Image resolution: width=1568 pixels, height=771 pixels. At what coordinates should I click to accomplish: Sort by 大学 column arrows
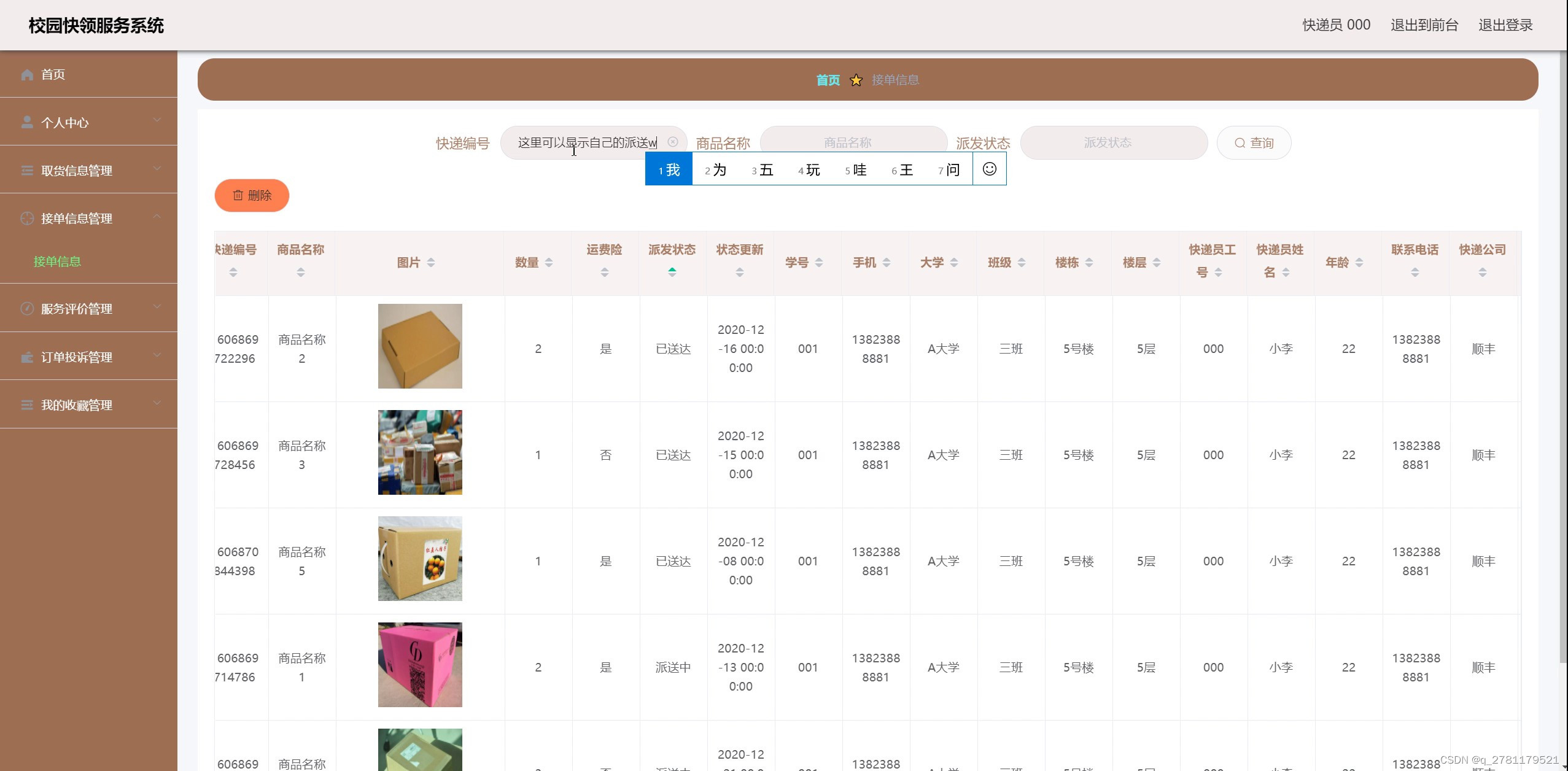coord(954,262)
